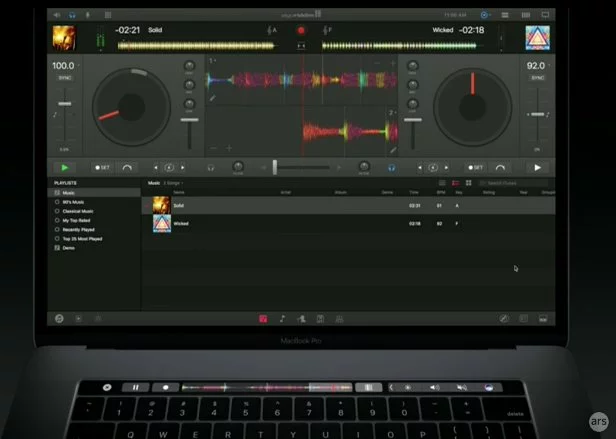
Task: Toggle the left deck loop button
Action: coord(169,168)
